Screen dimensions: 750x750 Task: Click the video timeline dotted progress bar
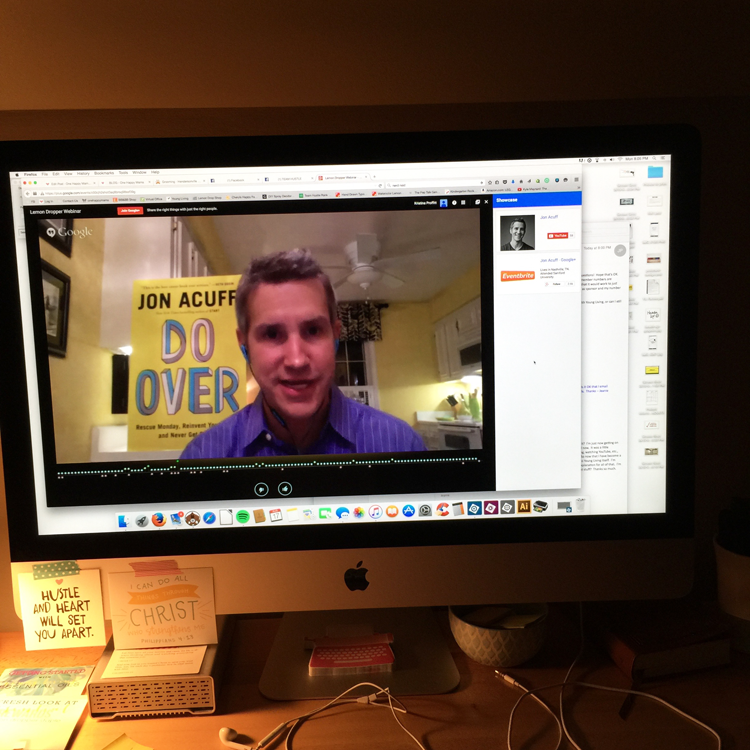[268, 466]
